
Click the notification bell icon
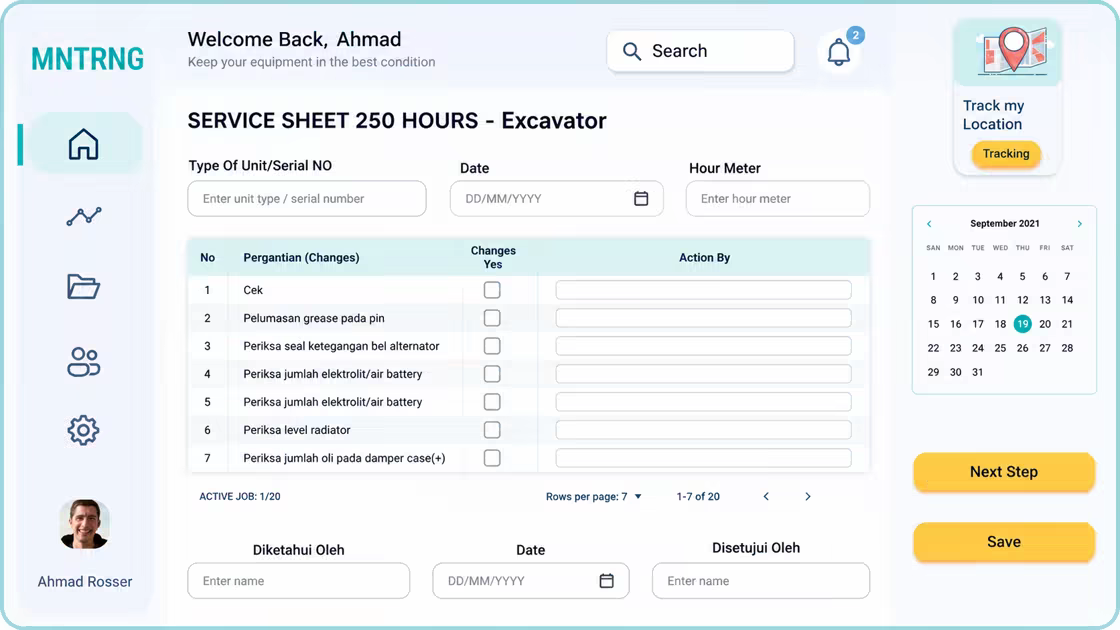pyautogui.click(x=839, y=52)
